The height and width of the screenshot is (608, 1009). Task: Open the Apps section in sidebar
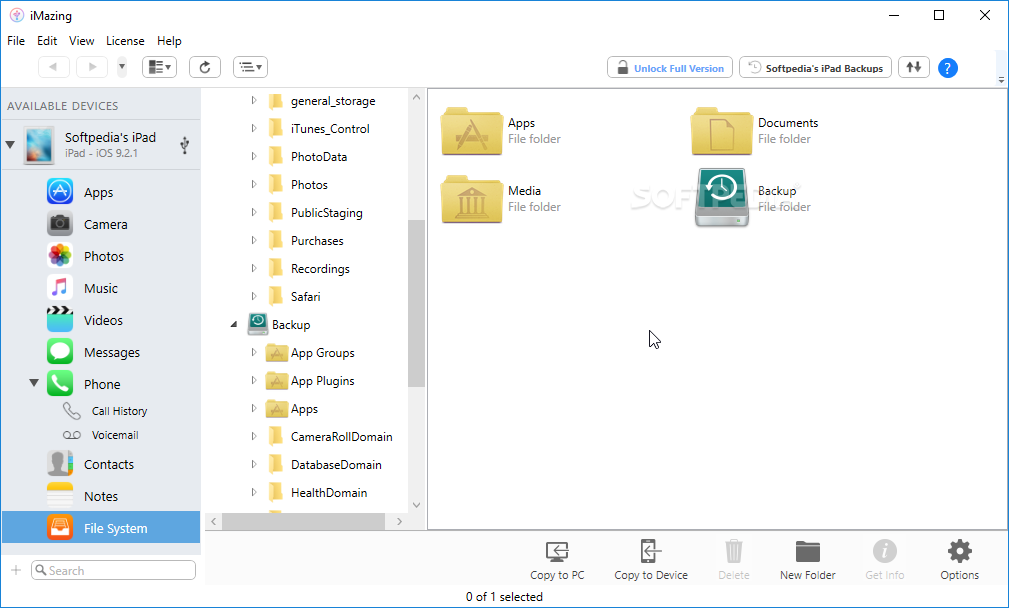(x=100, y=192)
